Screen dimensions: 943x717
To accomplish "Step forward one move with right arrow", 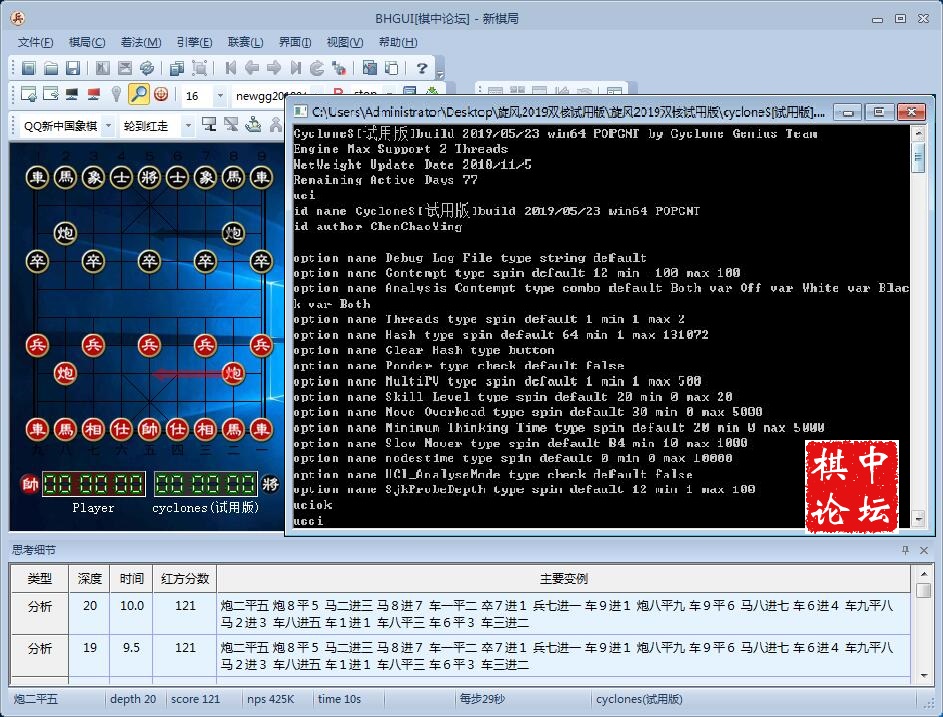I will point(274,68).
